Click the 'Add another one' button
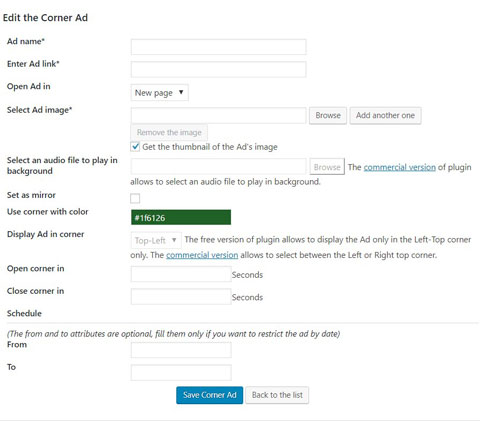The image size is (480, 421). (385, 115)
